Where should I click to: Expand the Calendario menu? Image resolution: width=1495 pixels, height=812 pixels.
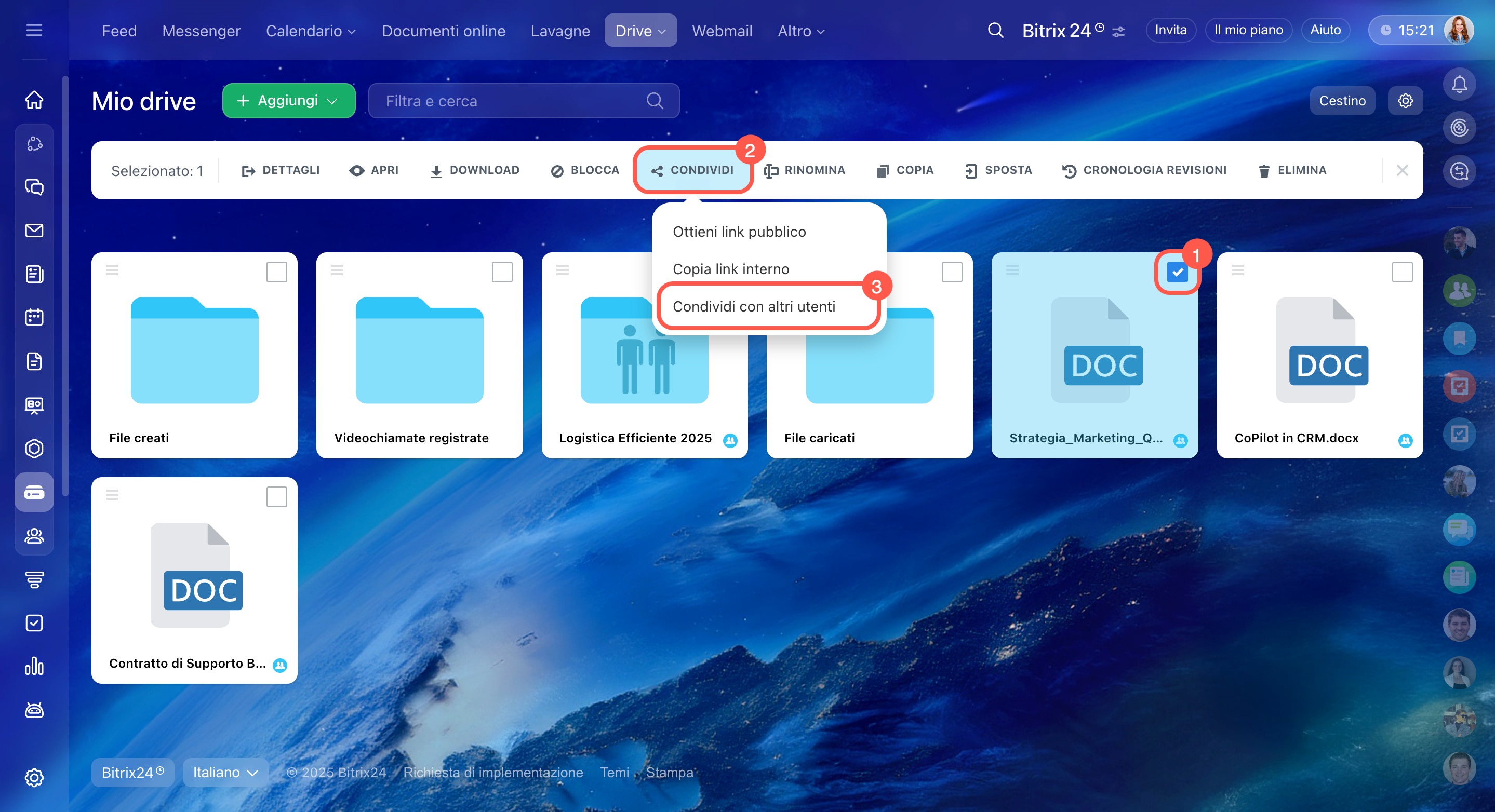point(311,31)
